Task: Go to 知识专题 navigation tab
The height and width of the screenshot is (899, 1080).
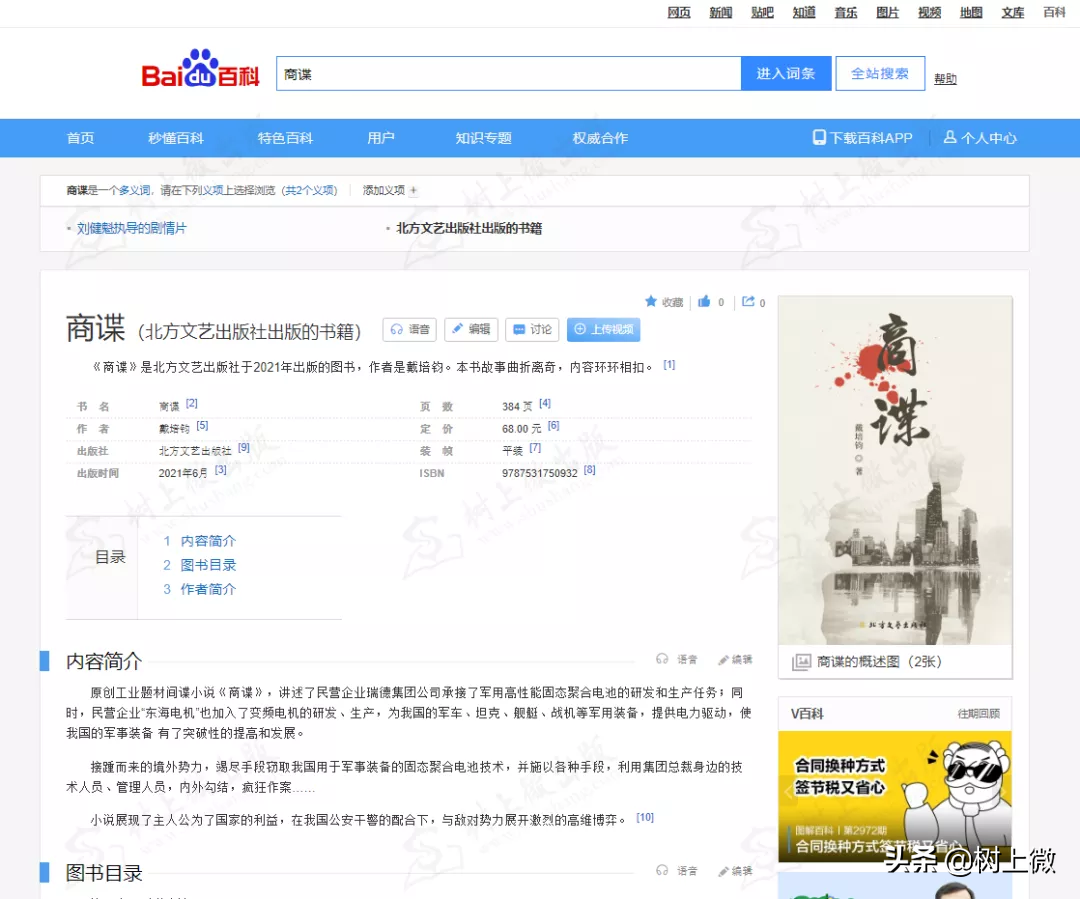Action: coord(483,138)
